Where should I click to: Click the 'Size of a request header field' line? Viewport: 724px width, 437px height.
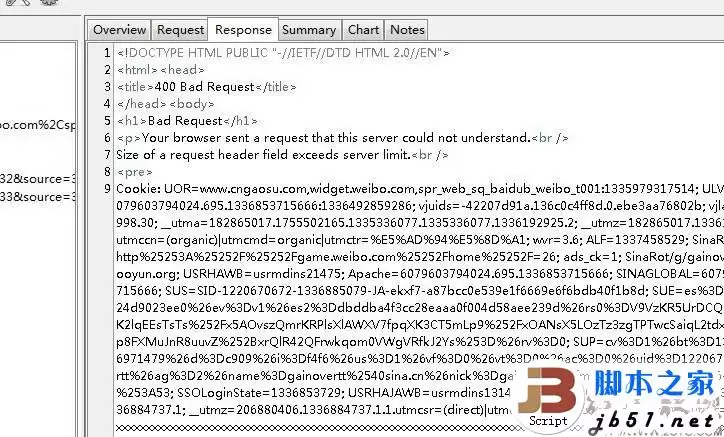point(282,155)
